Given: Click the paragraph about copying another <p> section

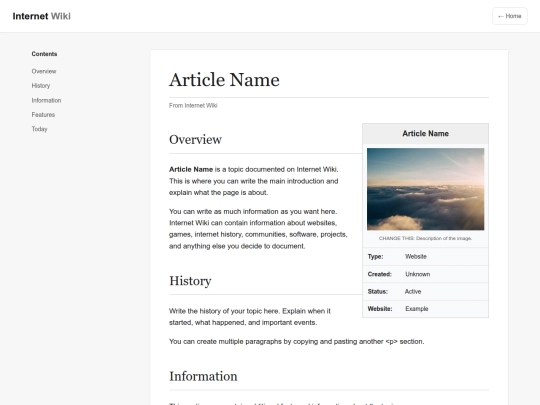Looking at the screenshot, I should [x=297, y=341].
